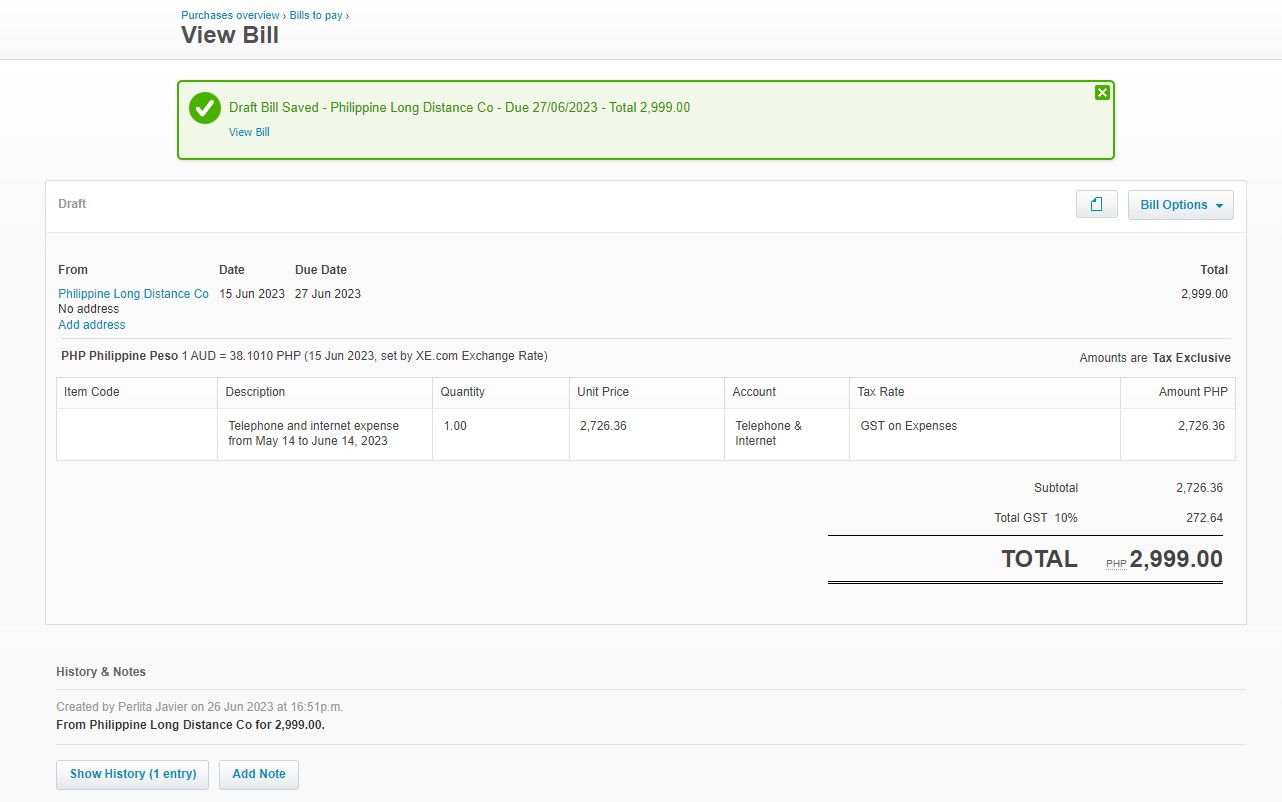Select the Description column header
The image size is (1282, 802).
click(255, 392)
